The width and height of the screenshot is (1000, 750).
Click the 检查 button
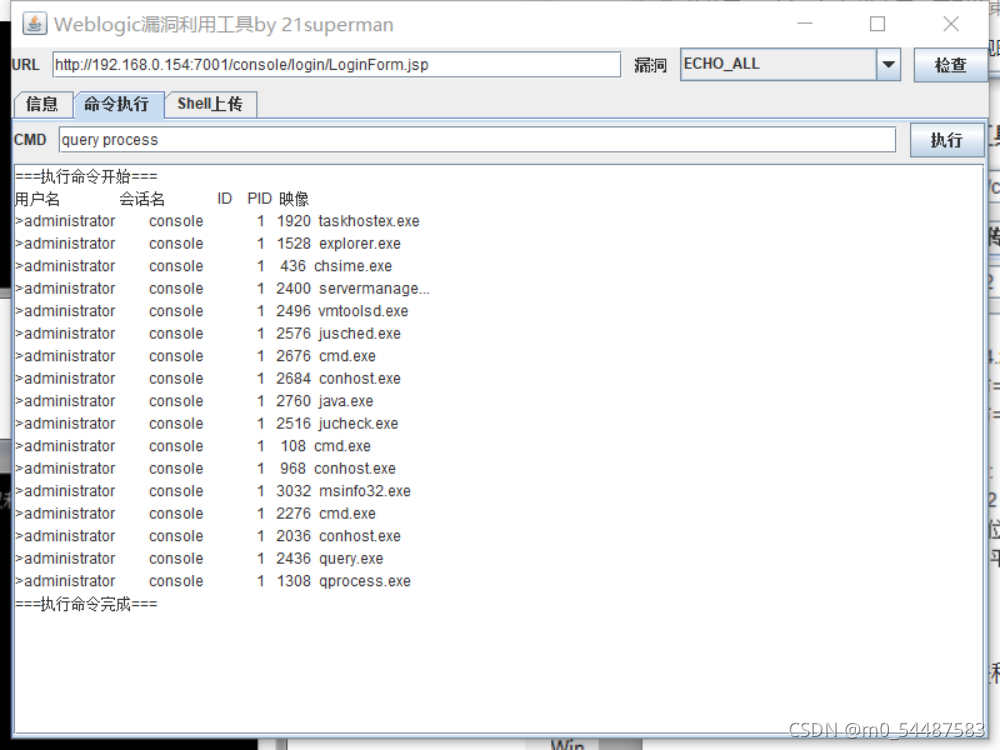(x=950, y=65)
